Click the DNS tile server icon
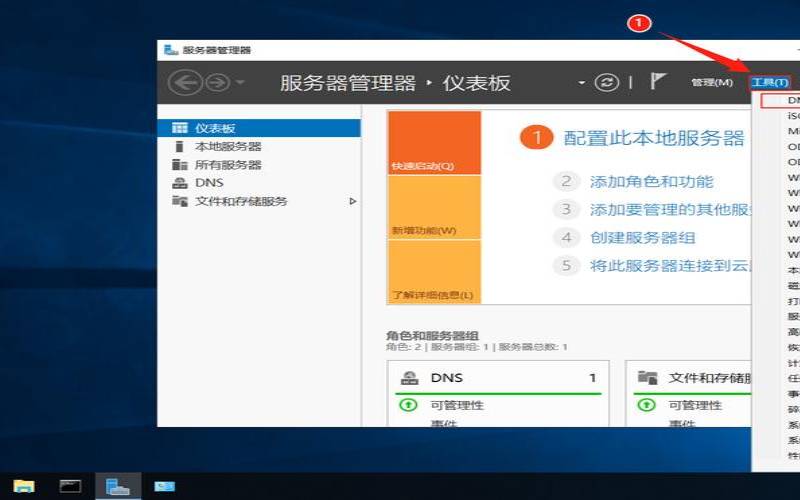The image size is (800, 500). (x=409, y=378)
